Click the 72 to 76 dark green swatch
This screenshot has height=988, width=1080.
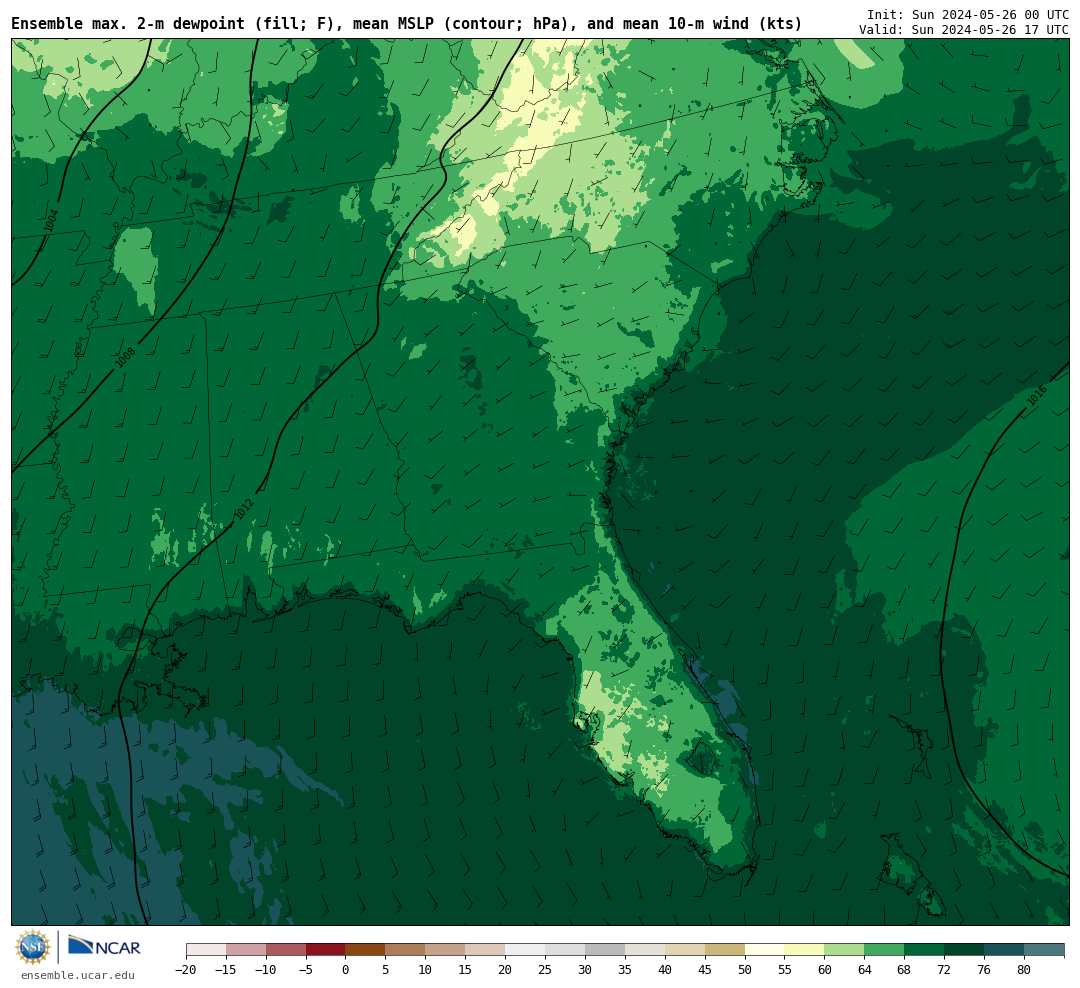tap(964, 950)
